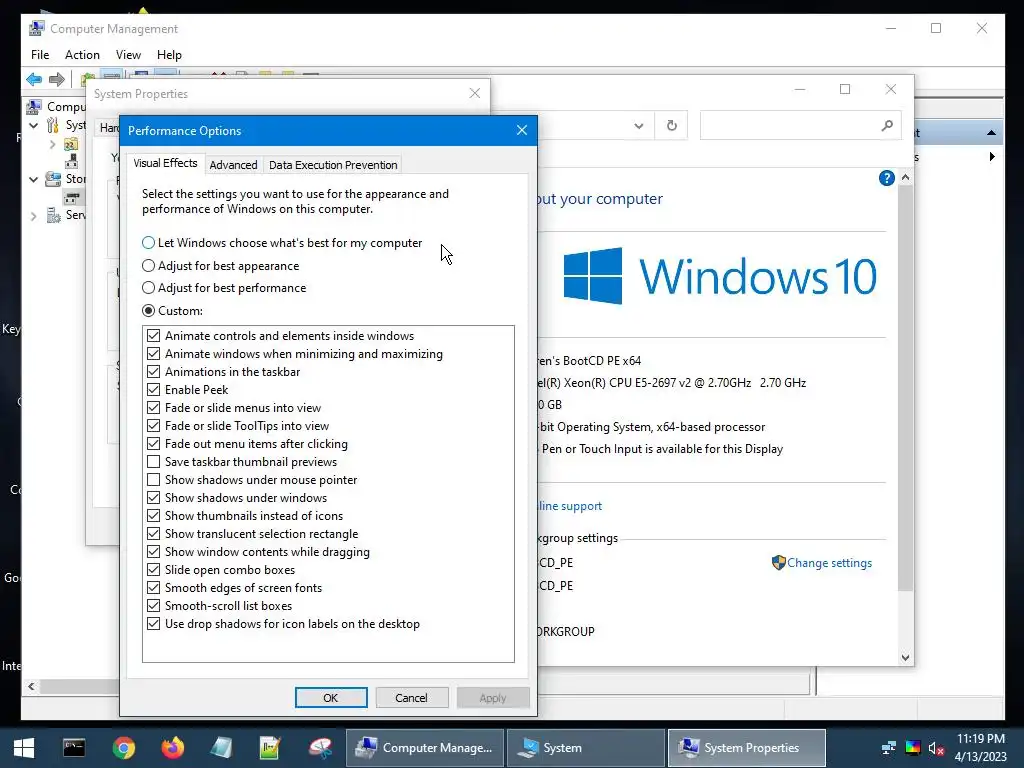The image size is (1024, 768).
Task: Expand the Services tree node
Action: point(33,216)
